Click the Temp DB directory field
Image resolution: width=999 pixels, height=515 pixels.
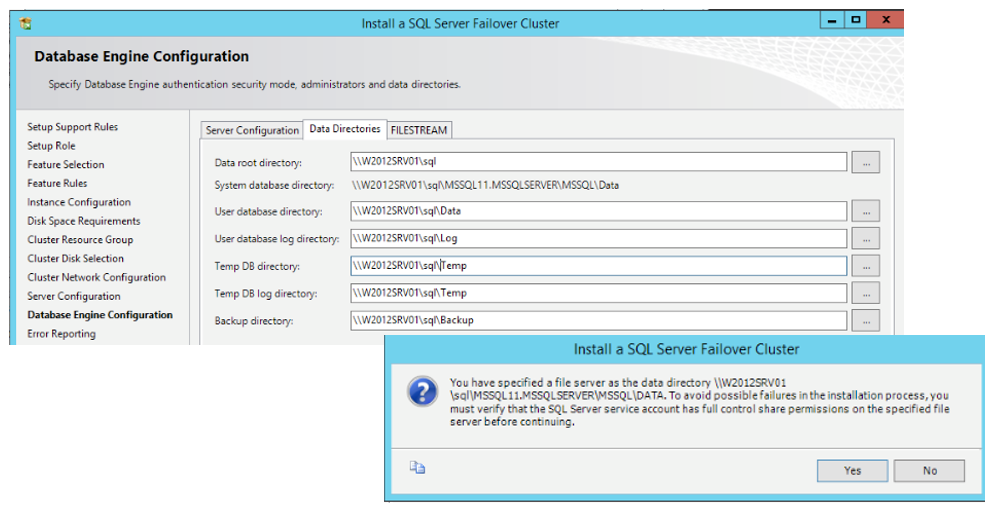tap(598, 266)
